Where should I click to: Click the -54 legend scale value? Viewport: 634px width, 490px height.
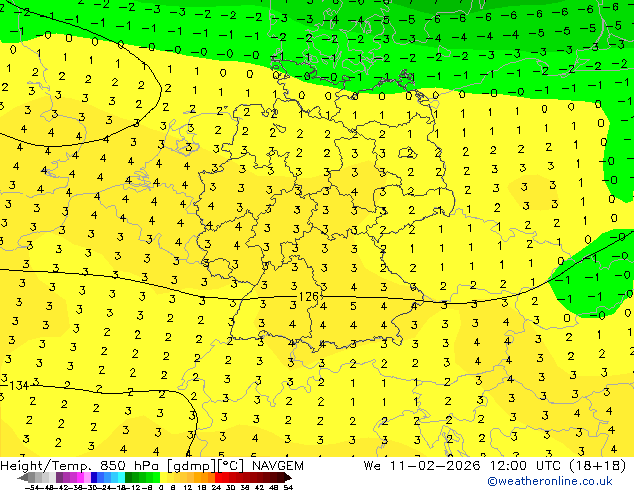[x=32, y=487]
